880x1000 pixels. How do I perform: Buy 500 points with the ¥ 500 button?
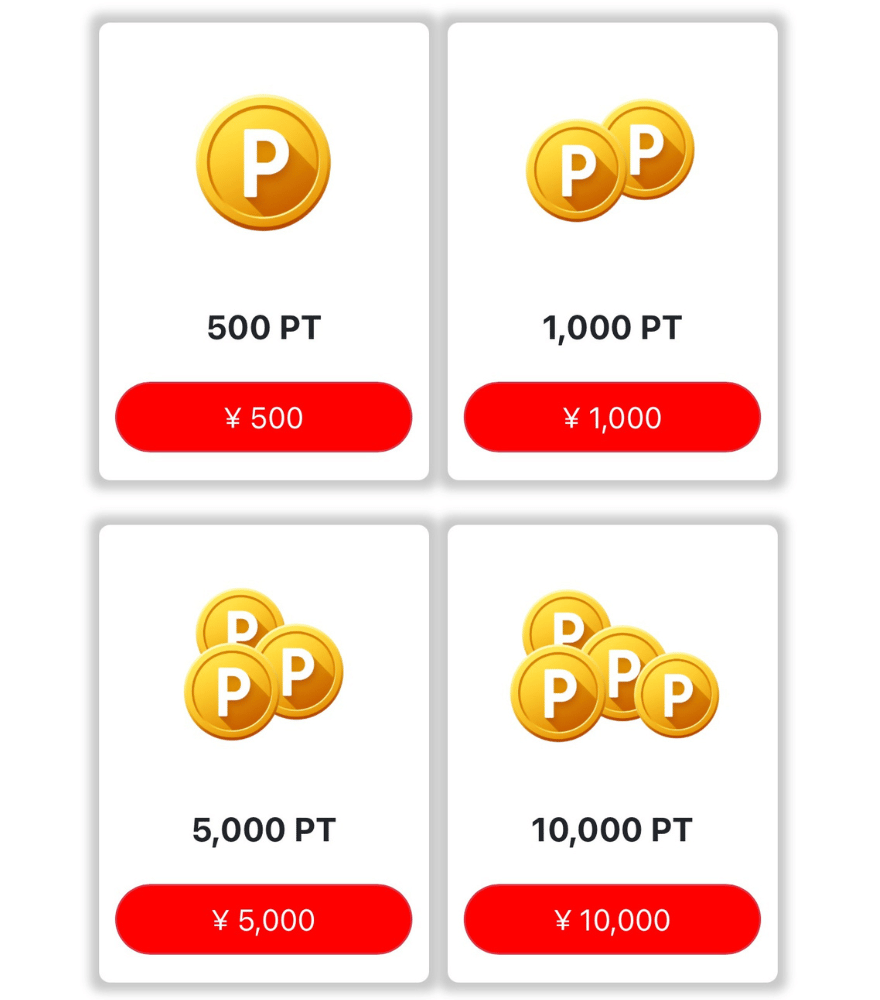click(263, 417)
